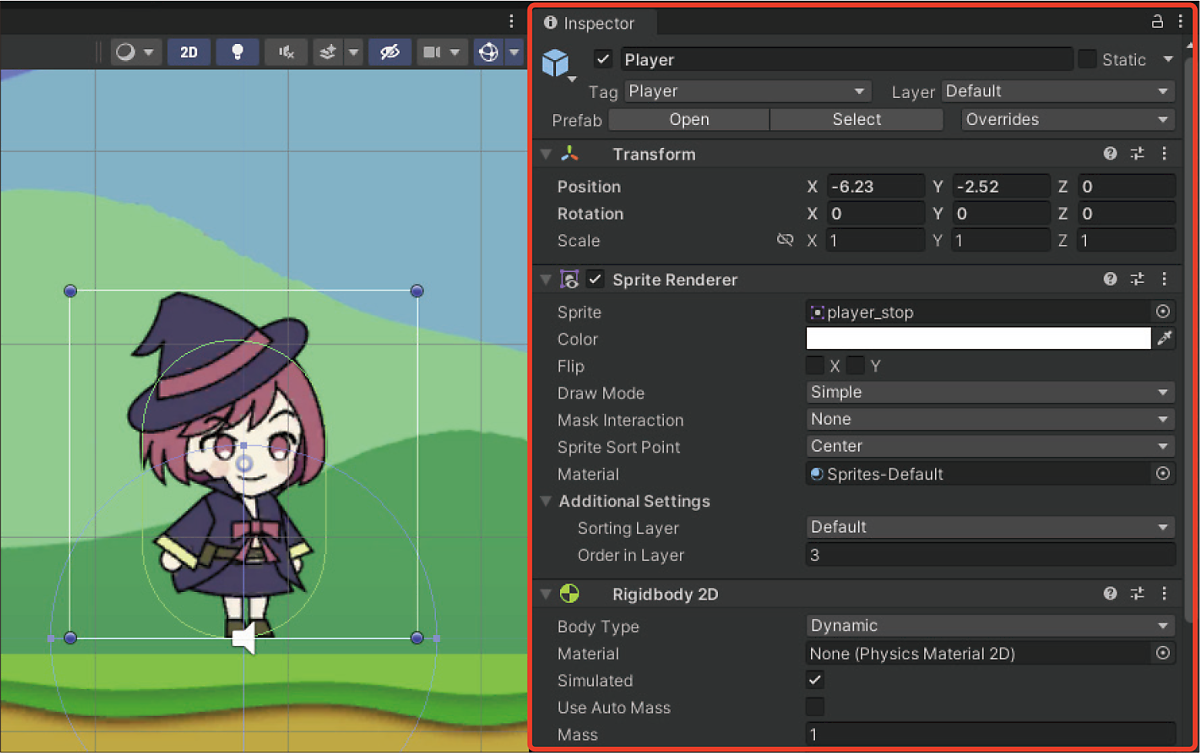Open material picker for Sprites-Default
The width and height of the screenshot is (1200, 753).
(x=1163, y=474)
